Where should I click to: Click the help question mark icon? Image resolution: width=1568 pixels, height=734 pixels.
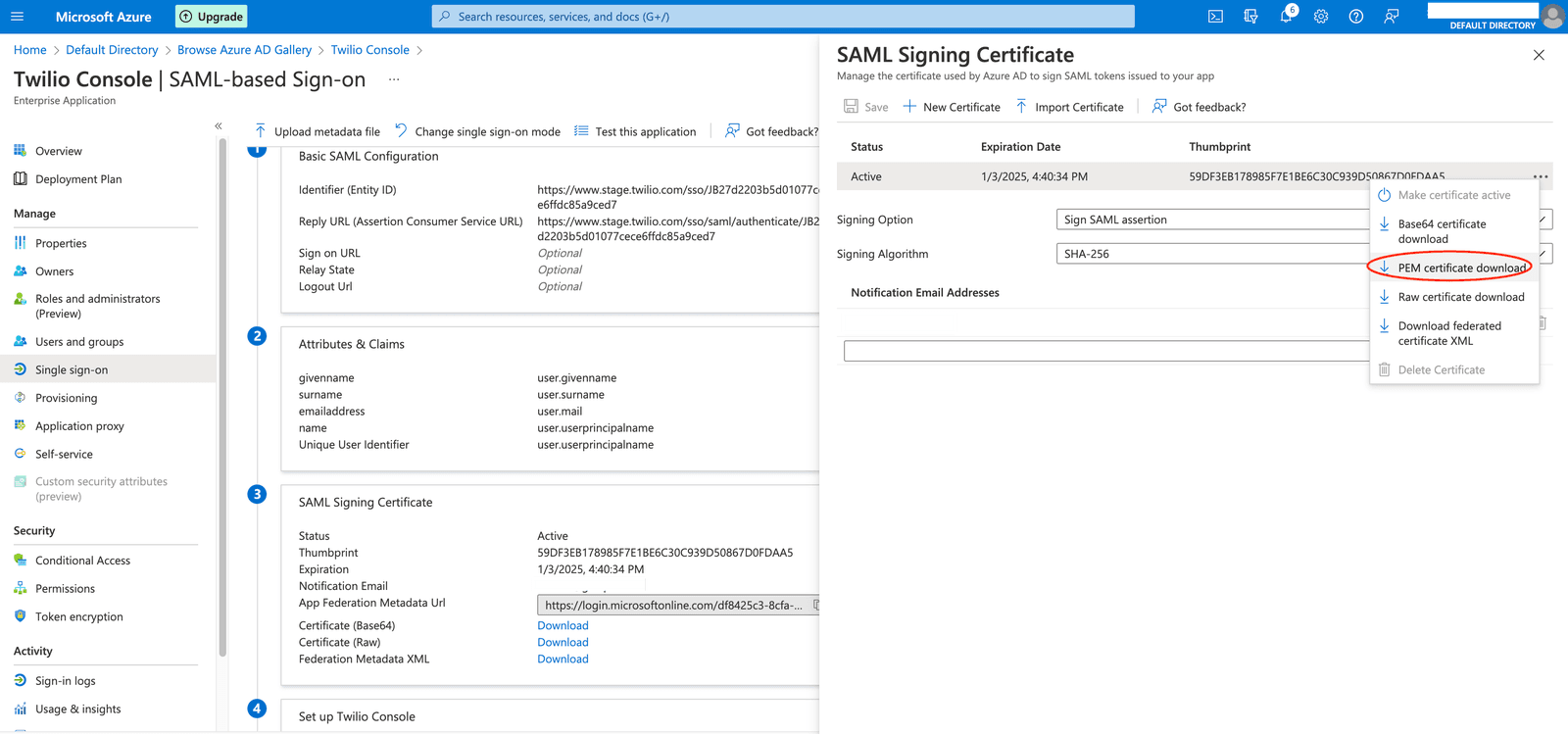click(x=1356, y=17)
